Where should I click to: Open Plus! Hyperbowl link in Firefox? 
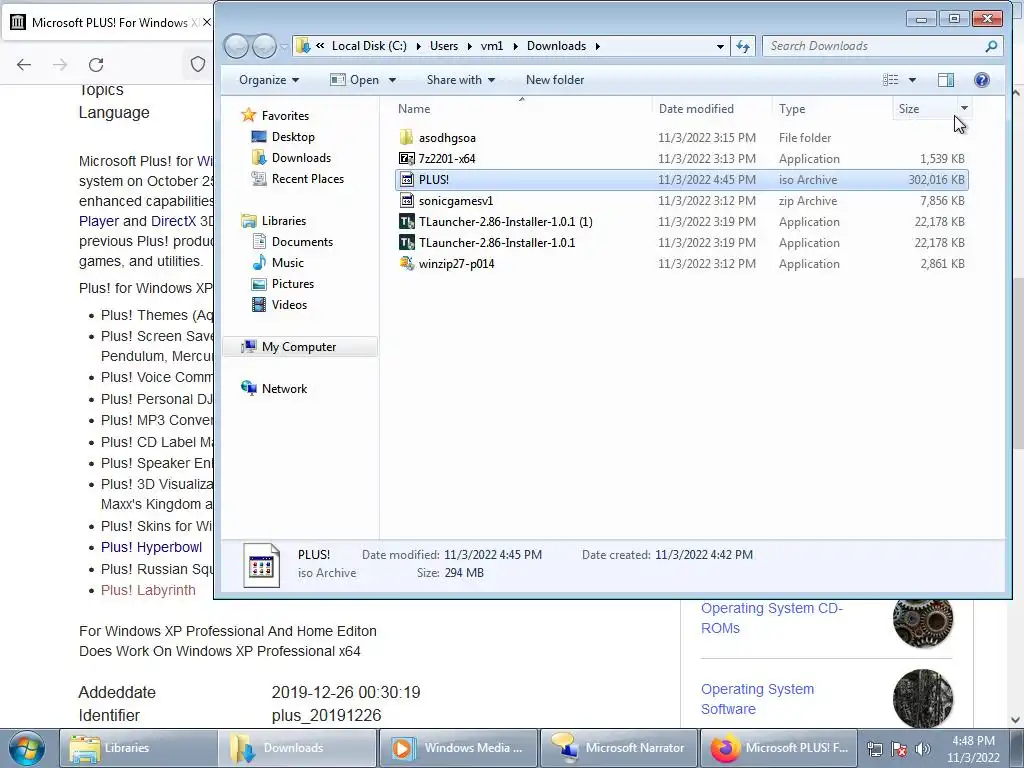tap(152, 547)
